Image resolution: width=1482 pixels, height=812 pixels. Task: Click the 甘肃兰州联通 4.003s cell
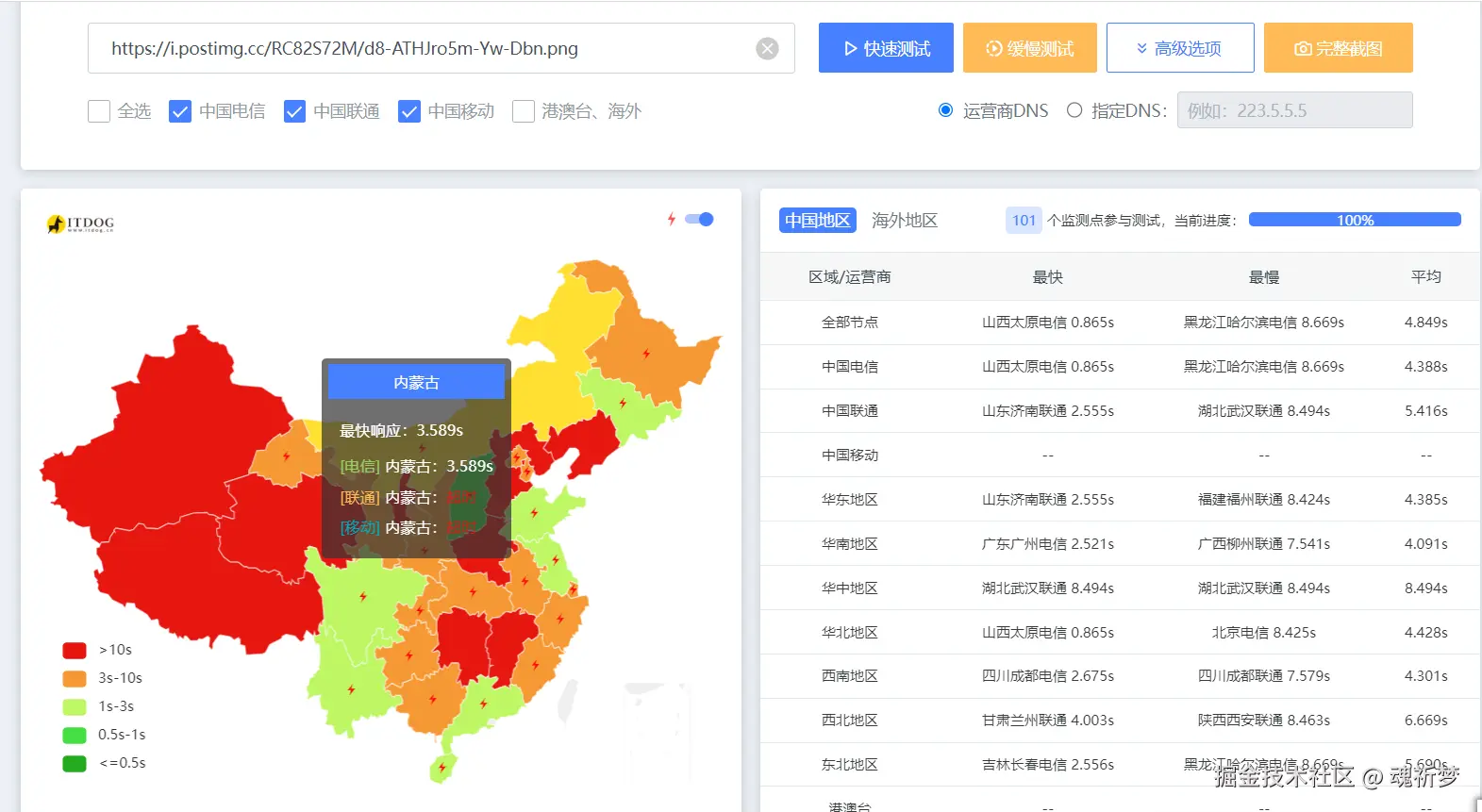1047,721
